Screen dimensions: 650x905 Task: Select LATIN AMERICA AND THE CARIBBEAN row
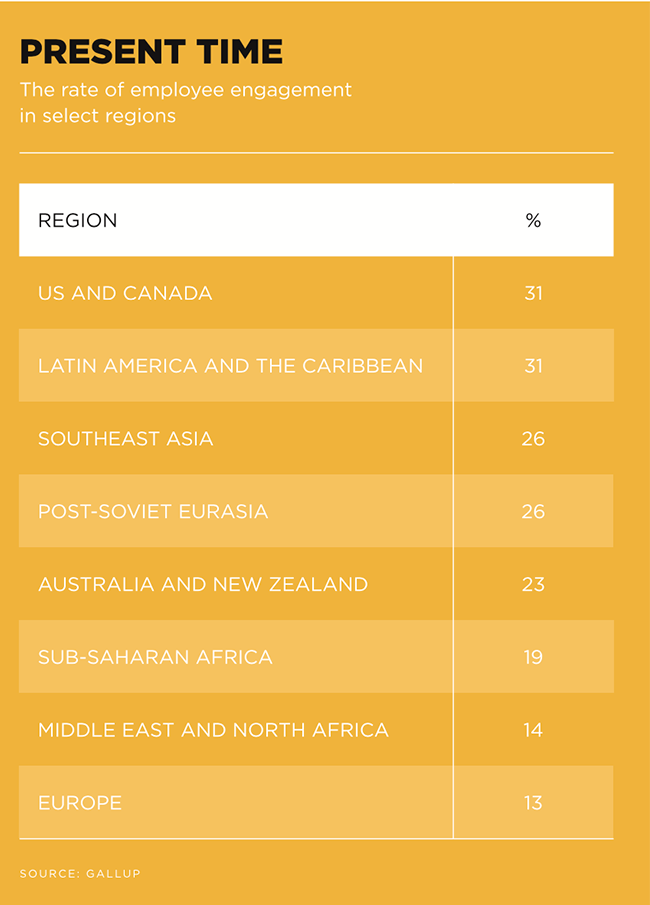pyautogui.click(x=230, y=366)
